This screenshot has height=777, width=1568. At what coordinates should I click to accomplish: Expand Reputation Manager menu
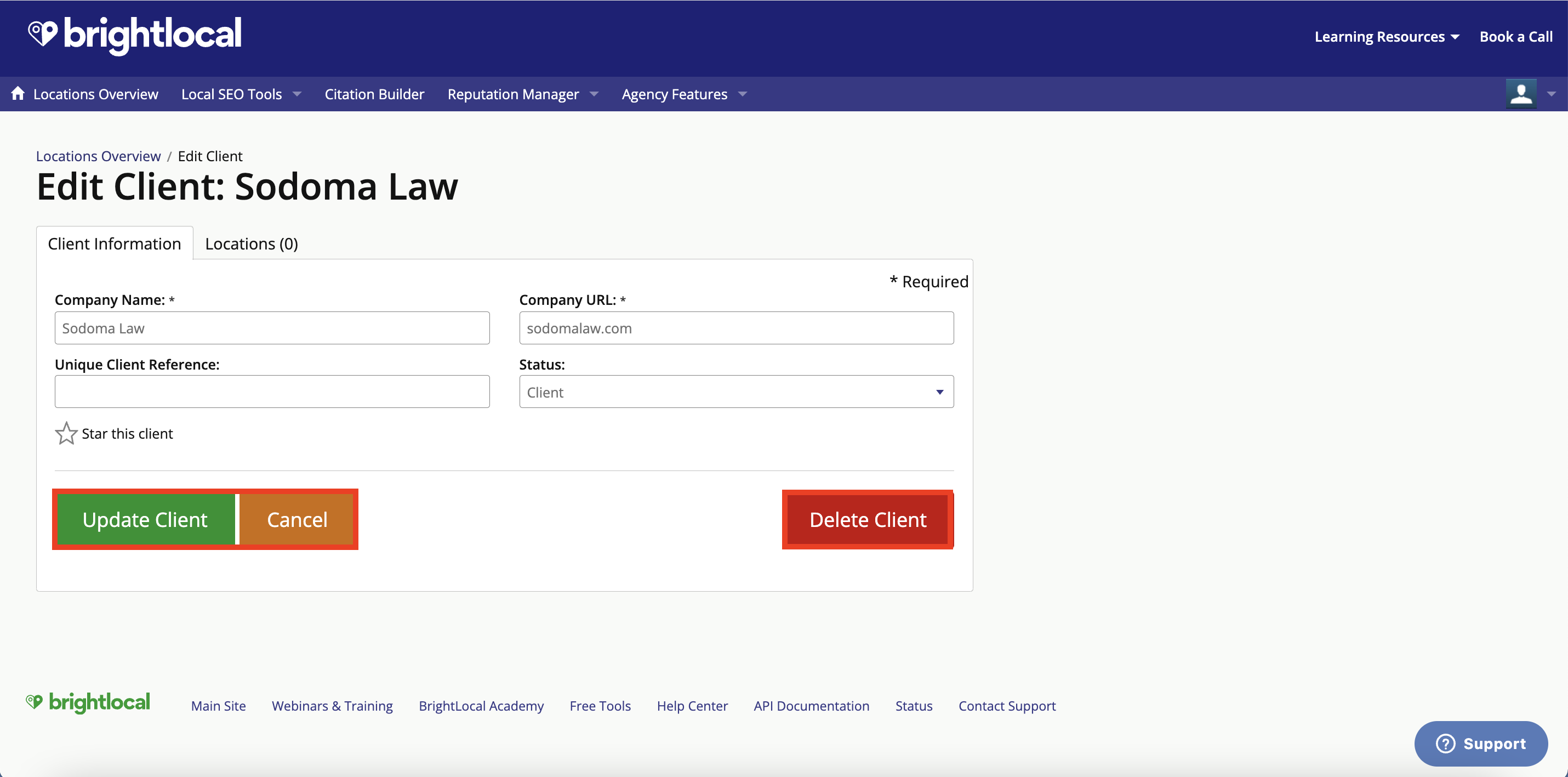point(523,94)
